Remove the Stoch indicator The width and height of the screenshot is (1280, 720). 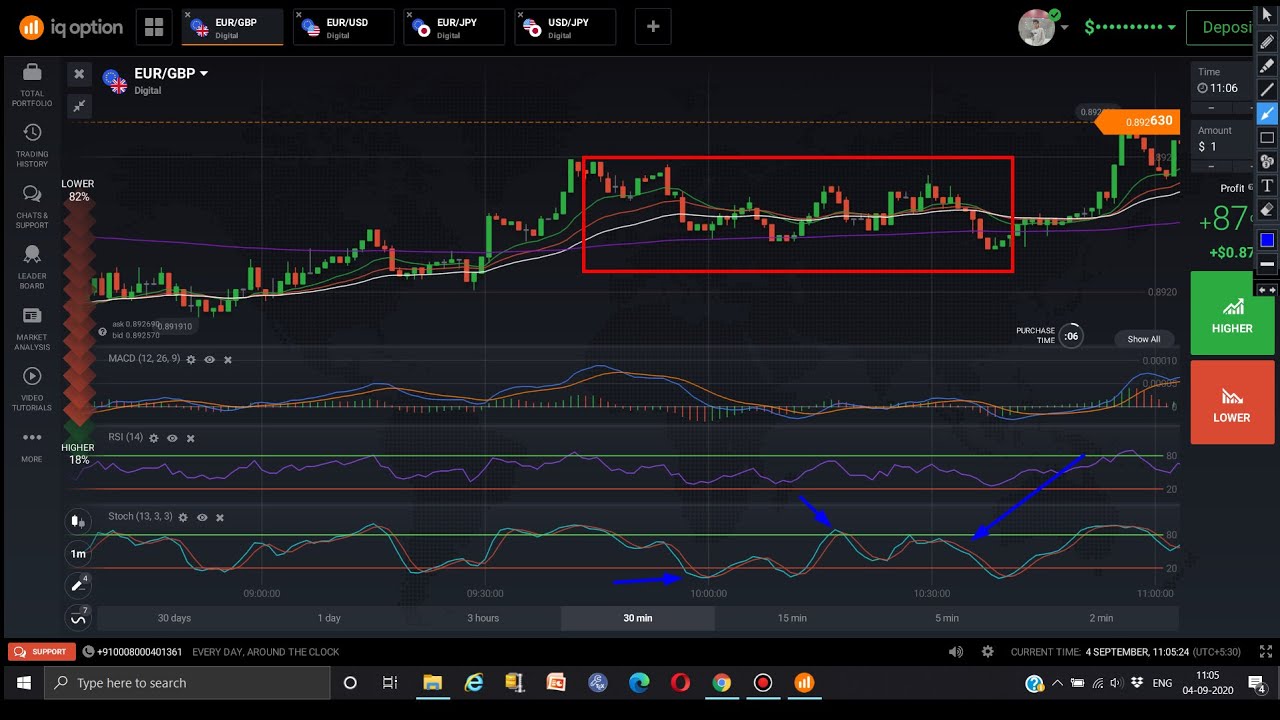coord(220,517)
